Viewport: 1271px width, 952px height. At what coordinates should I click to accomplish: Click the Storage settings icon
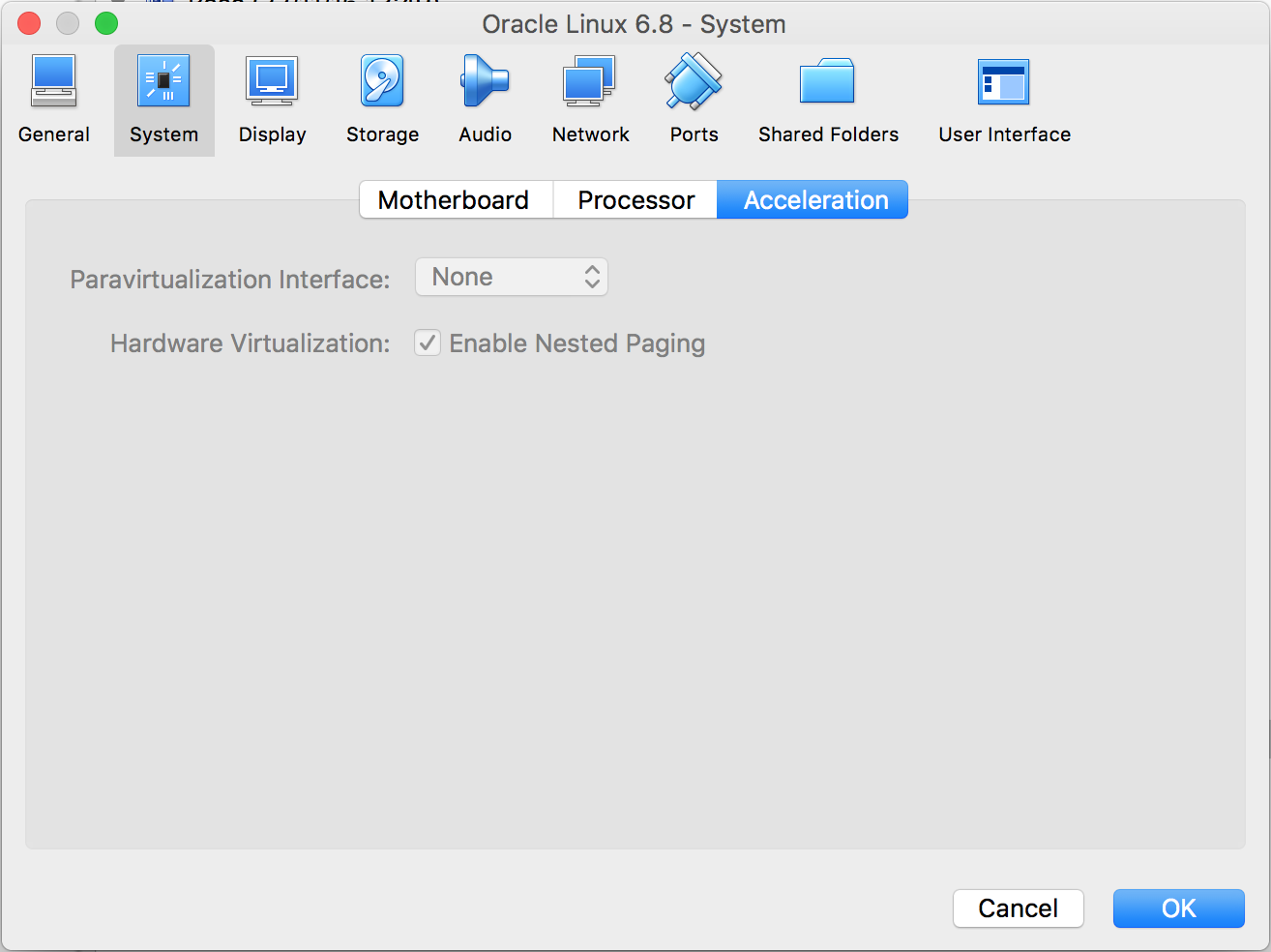[x=382, y=97]
